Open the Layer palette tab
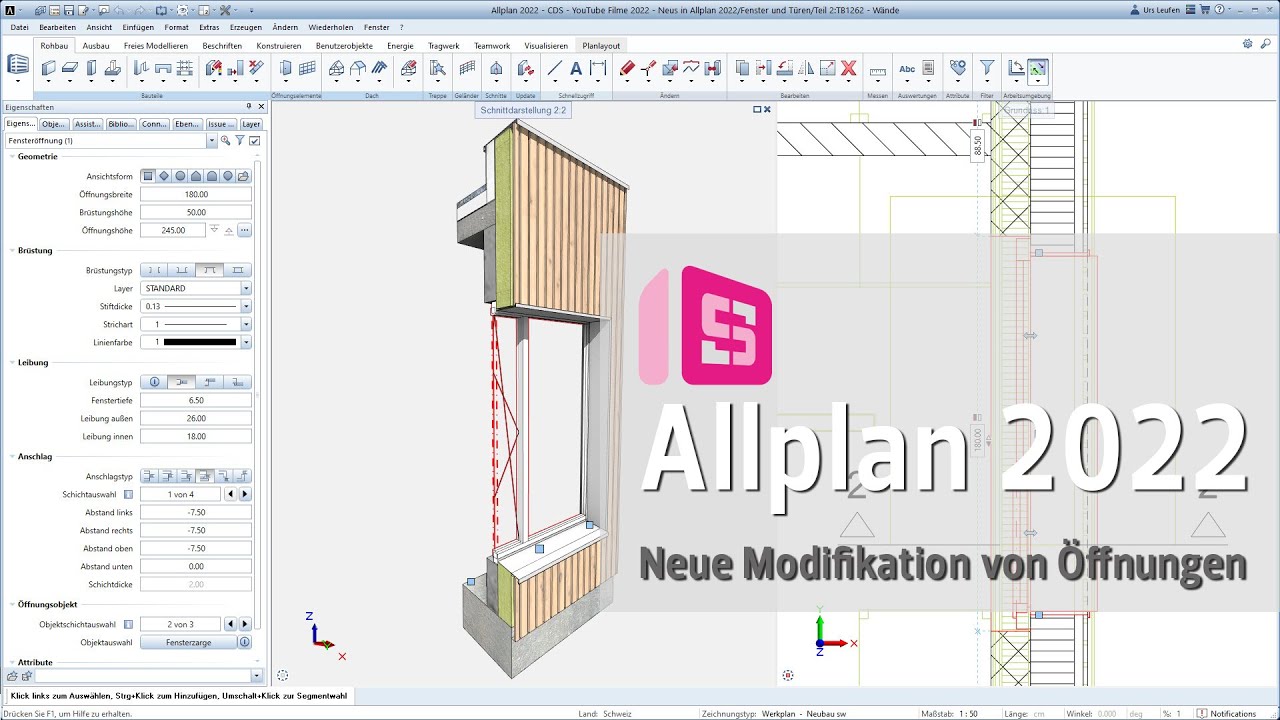1280x720 pixels. click(x=251, y=124)
